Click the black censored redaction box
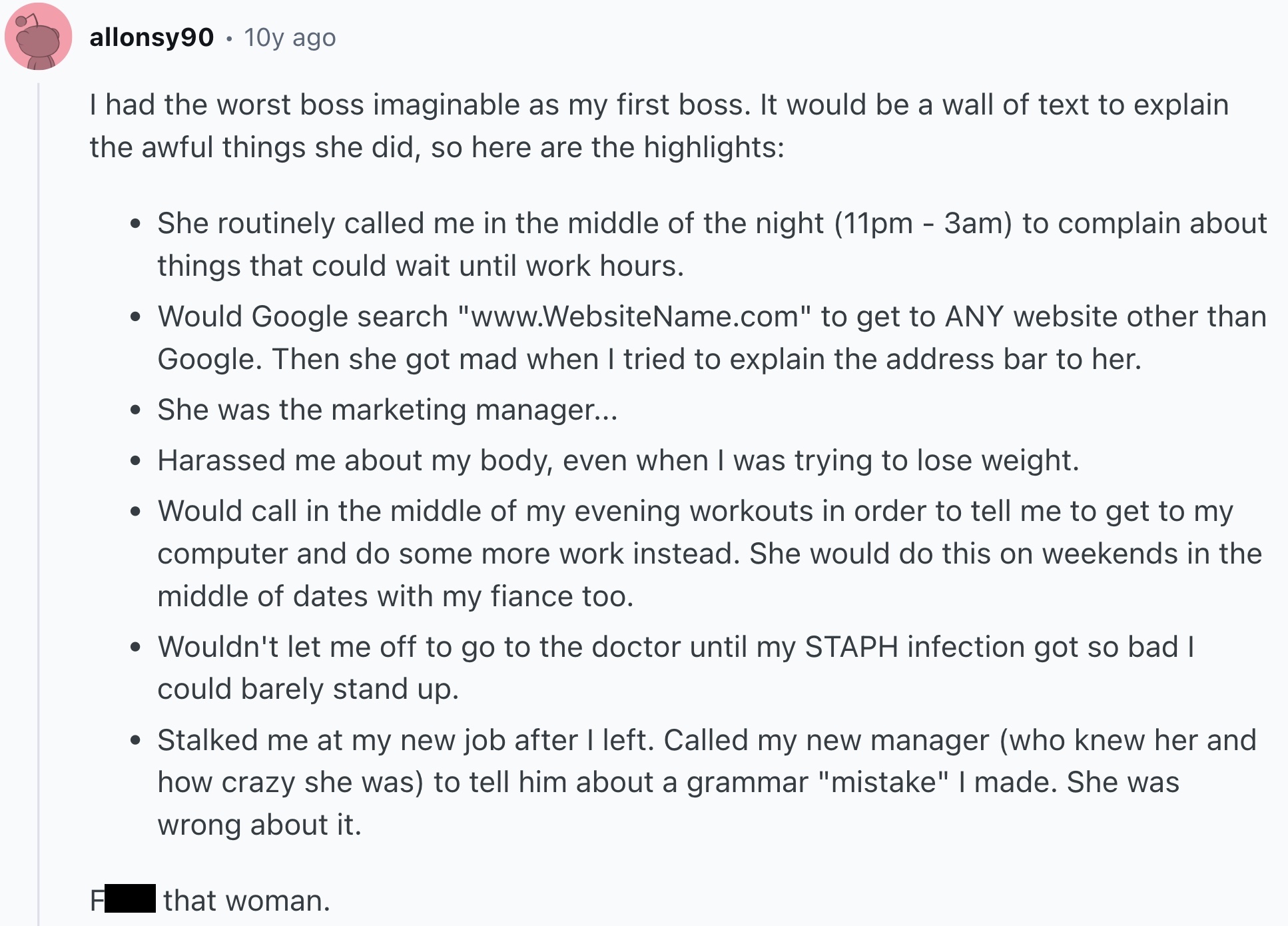Screen dimensions: 1288x926 click(x=130, y=899)
